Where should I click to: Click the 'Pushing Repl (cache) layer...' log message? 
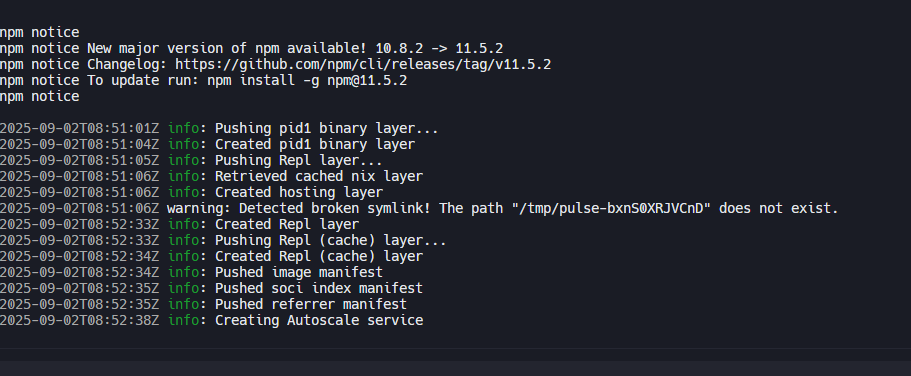(331, 240)
